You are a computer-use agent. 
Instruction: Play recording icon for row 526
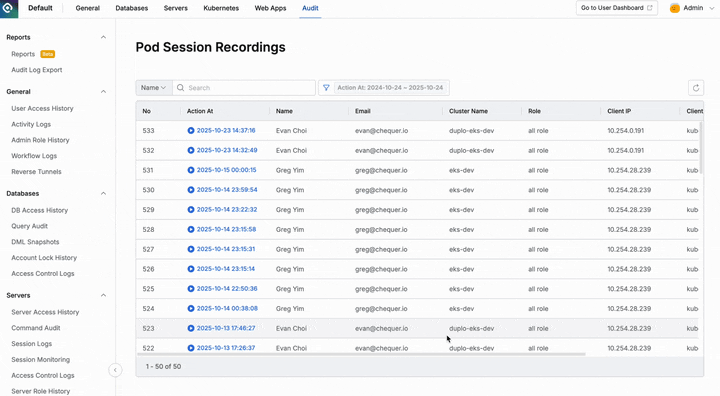pyautogui.click(x=191, y=269)
